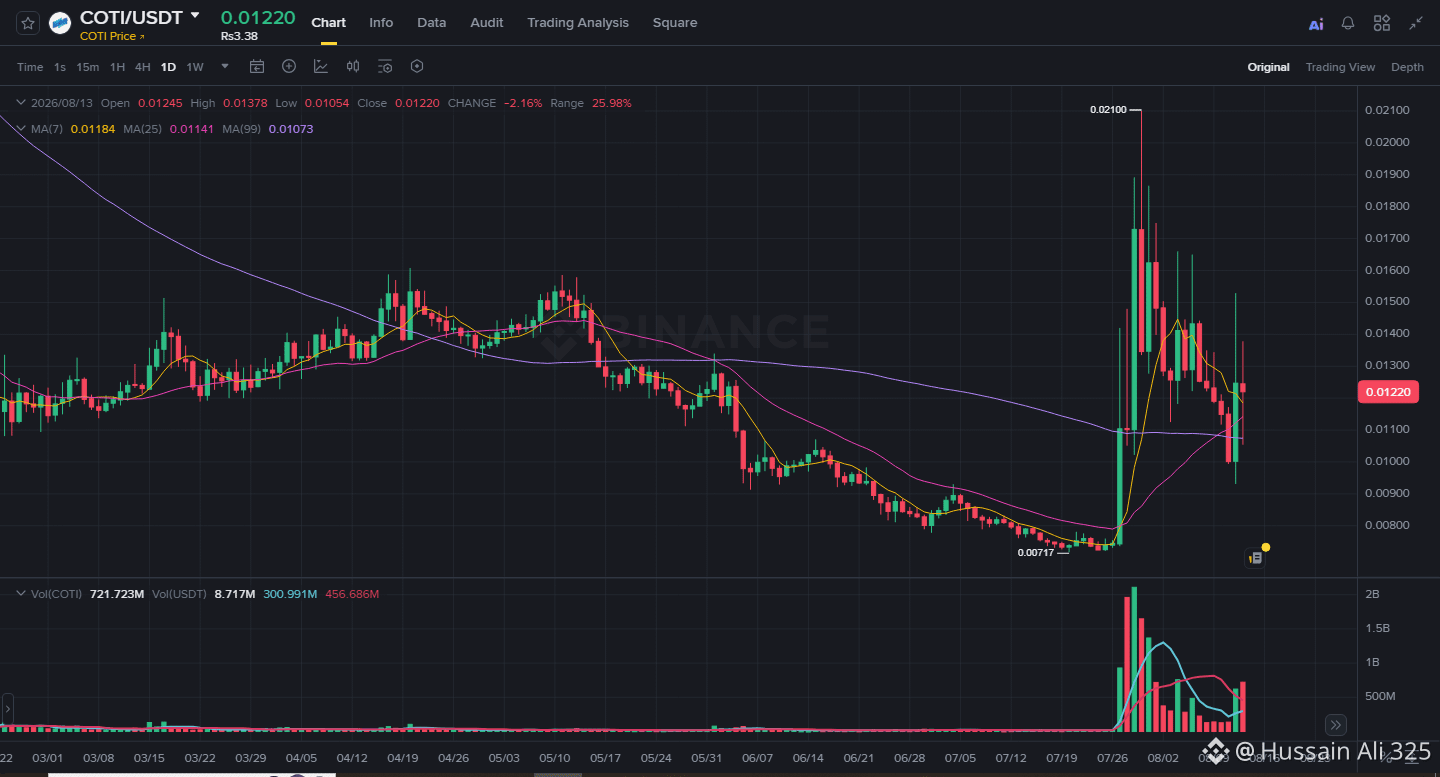Click the volume value 456.686M
This screenshot has height=777, width=1440.
[352, 594]
